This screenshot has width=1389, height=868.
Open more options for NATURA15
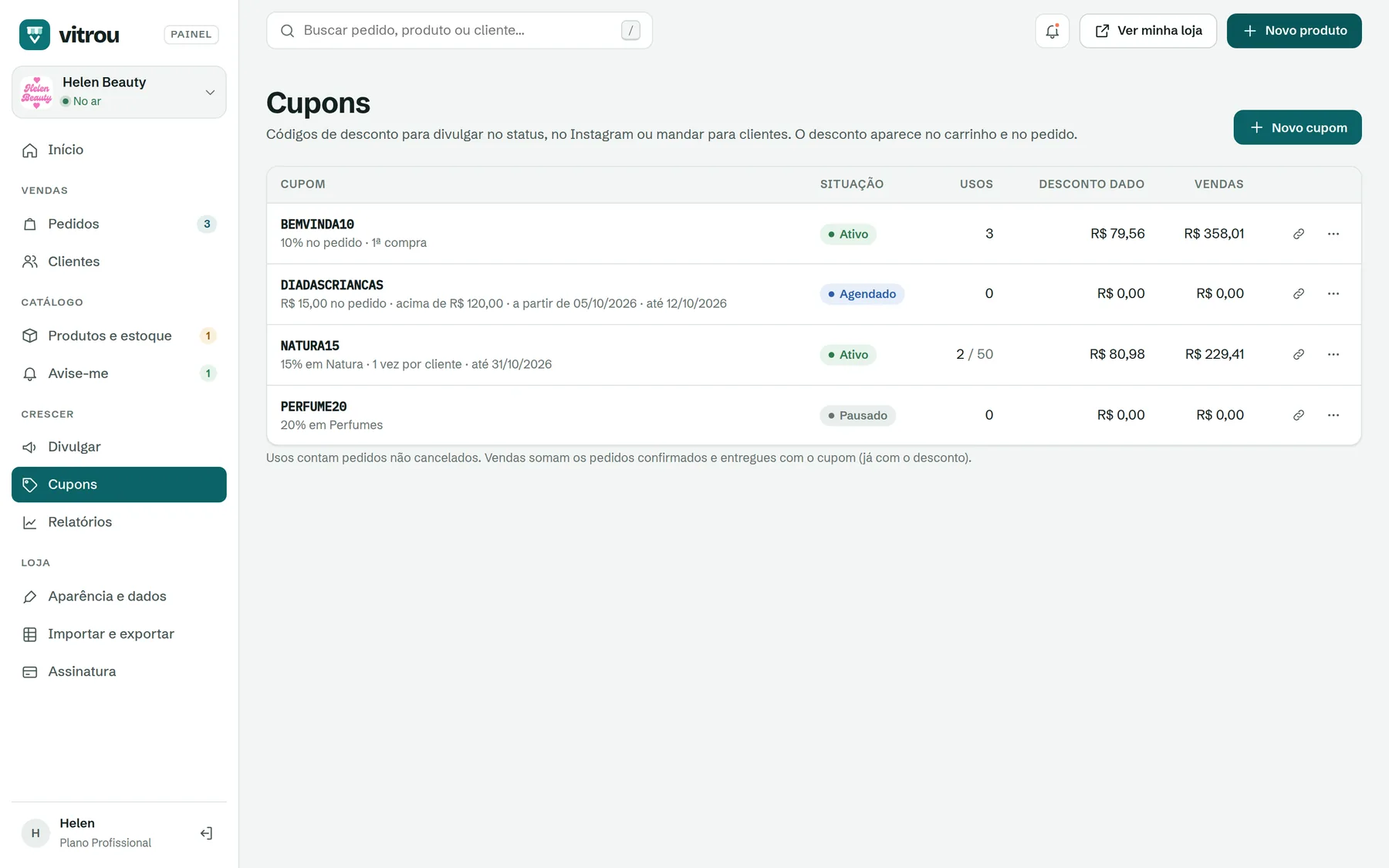click(1333, 354)
